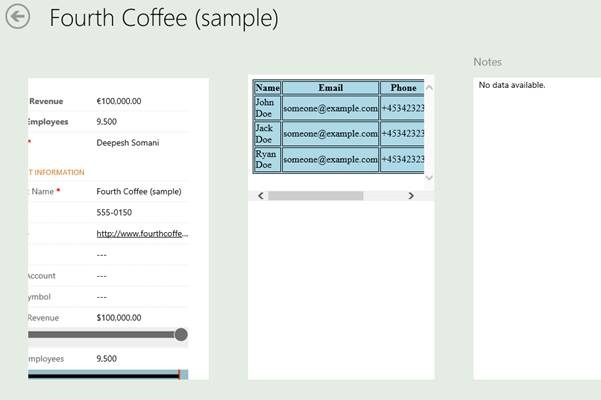Select Ryan Doe in the contacts table
The image size is (601, 400).
tap(266, 159)
